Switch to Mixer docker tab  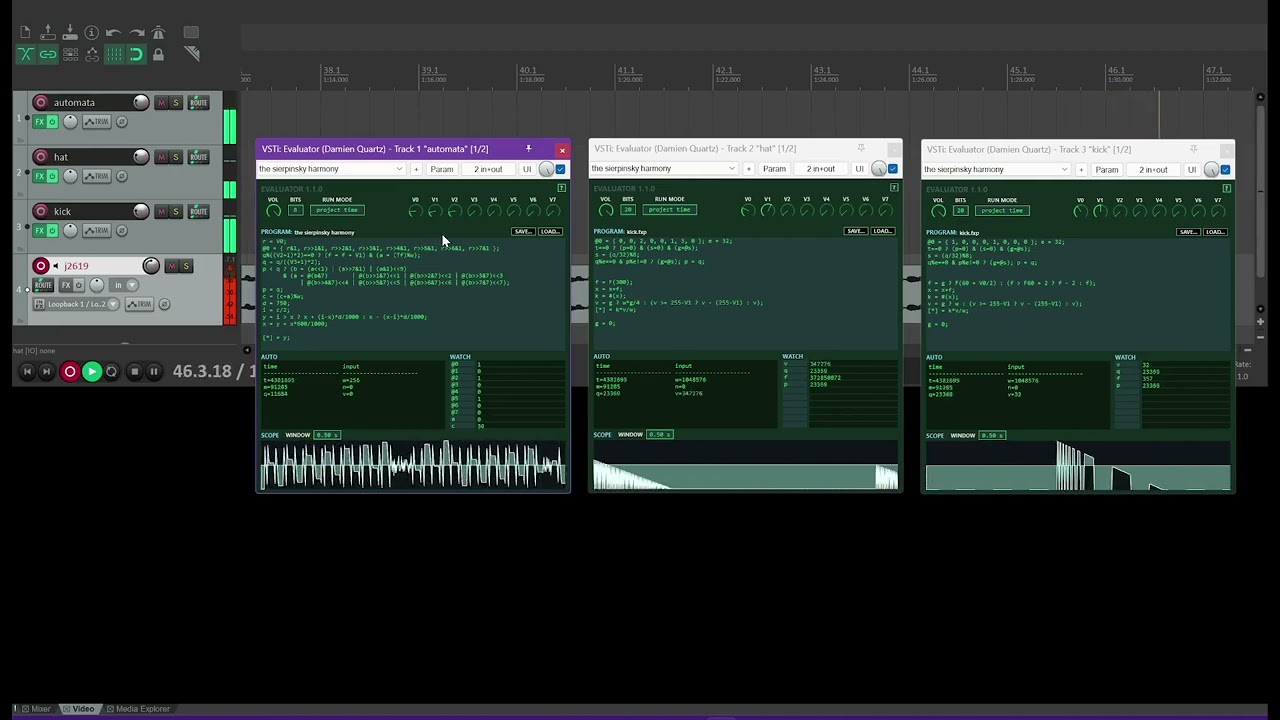coord(36,709)
